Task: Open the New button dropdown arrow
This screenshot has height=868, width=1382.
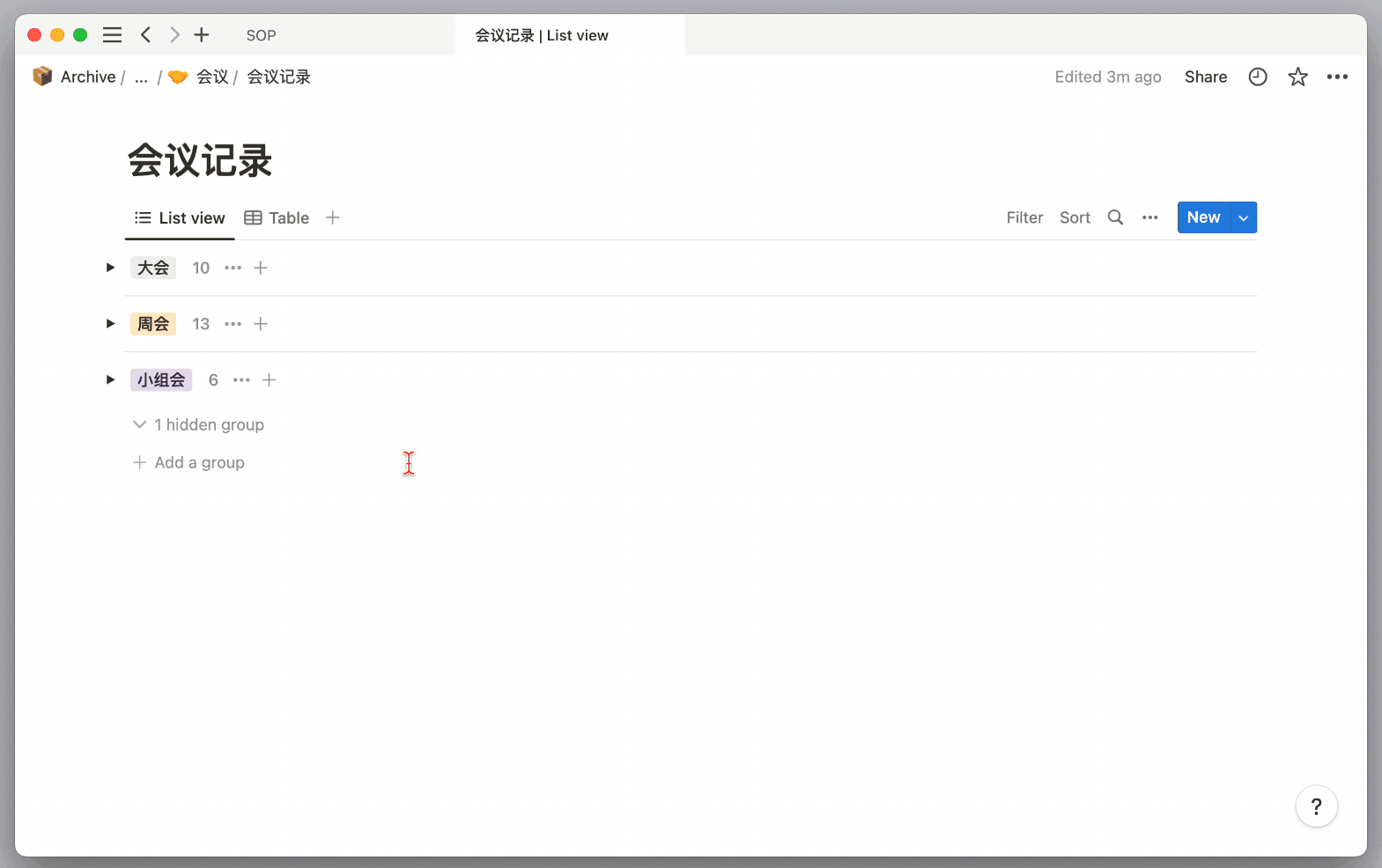Action: point(1244,217)
